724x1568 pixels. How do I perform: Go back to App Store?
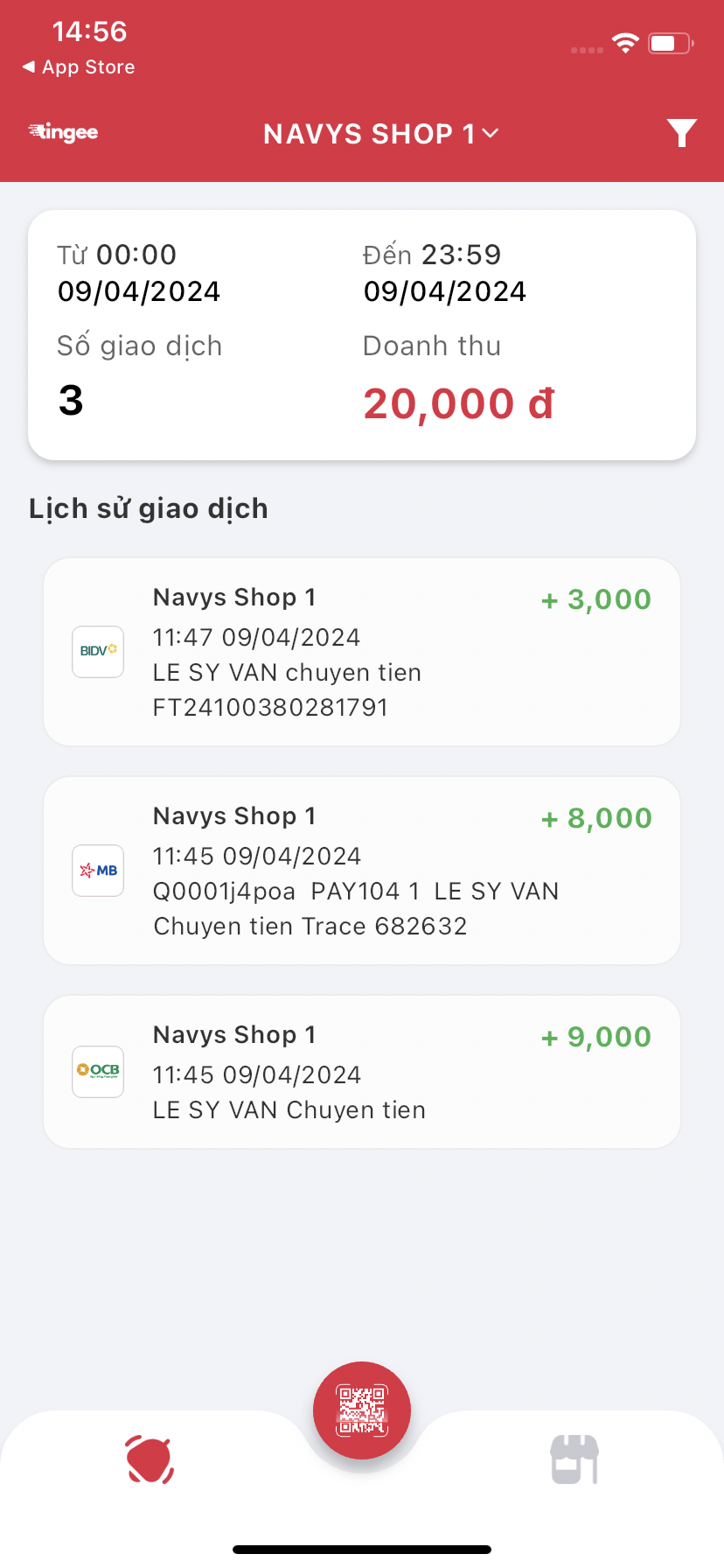pos(79,67)
